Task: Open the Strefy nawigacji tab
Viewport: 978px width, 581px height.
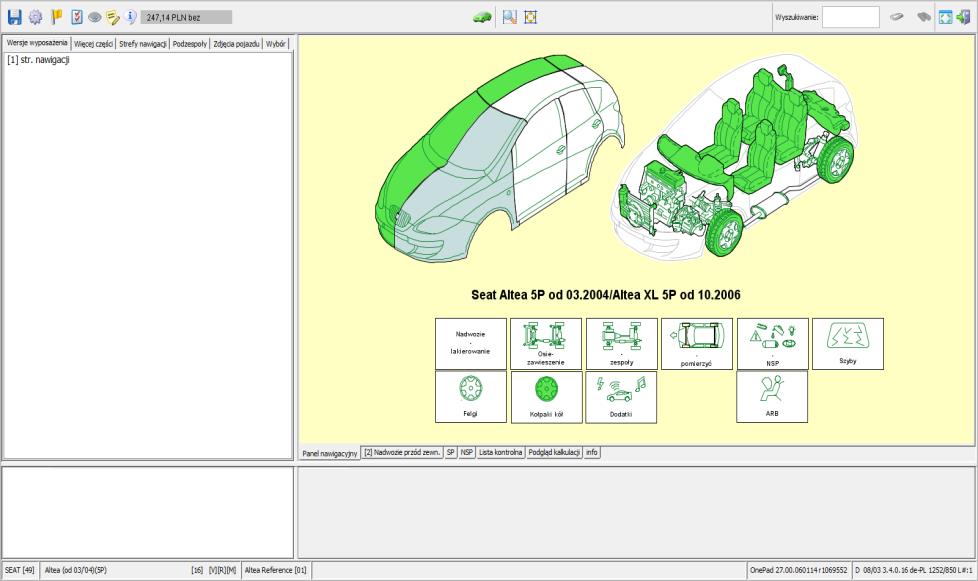Action: click(x=143, y=44)
